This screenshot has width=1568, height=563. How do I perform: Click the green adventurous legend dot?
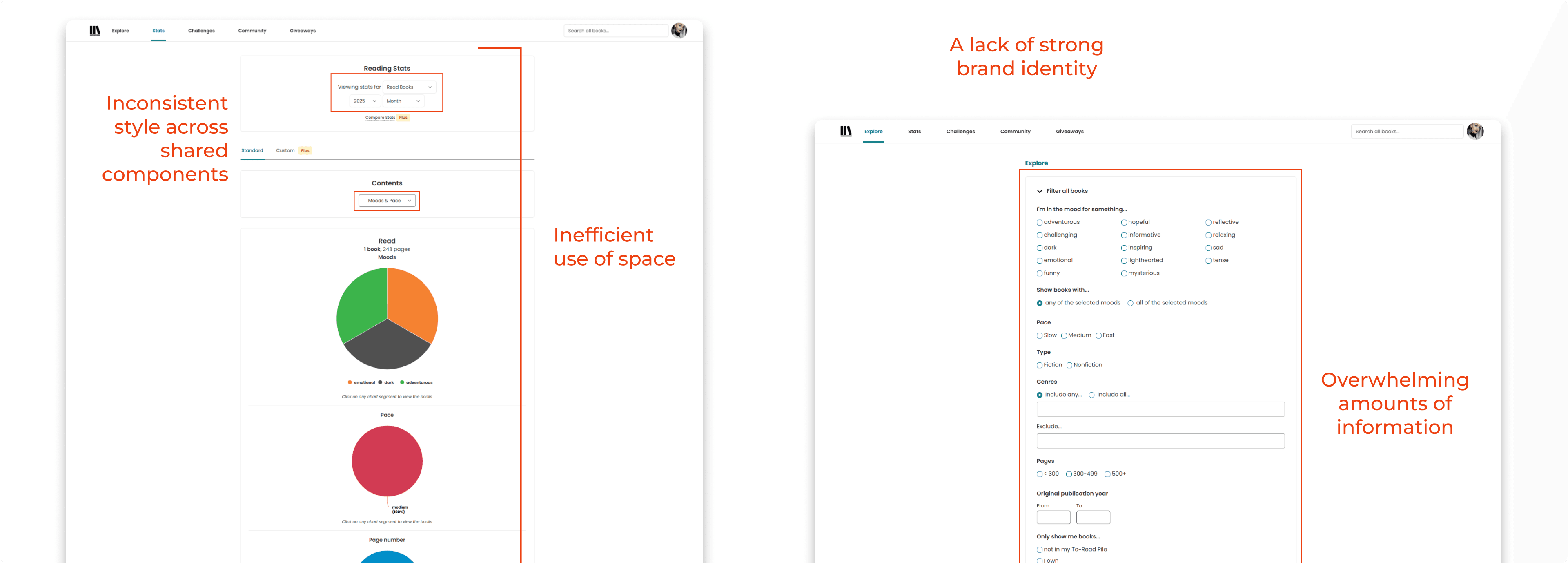402,383
